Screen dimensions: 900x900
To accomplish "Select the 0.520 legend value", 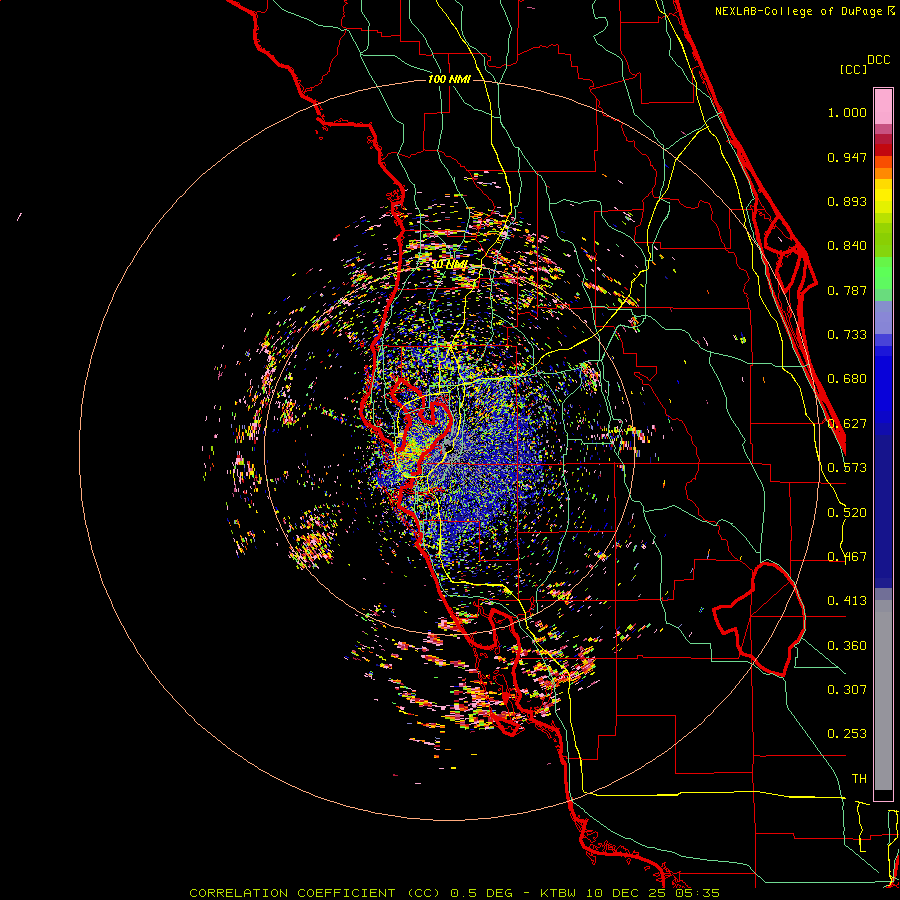I will coord(847,513).
